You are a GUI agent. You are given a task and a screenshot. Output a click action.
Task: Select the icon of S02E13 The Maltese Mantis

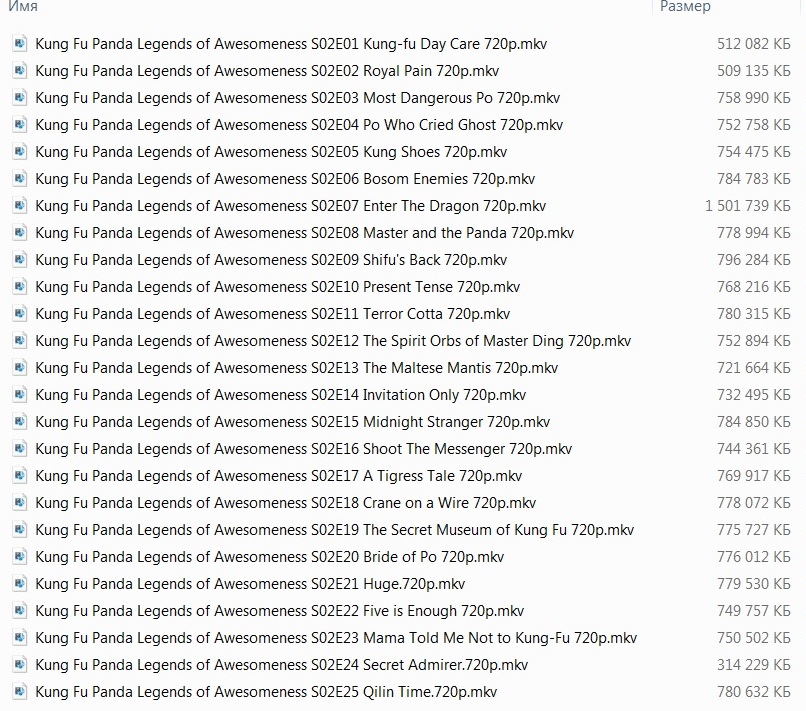click(x=20, y=368)
